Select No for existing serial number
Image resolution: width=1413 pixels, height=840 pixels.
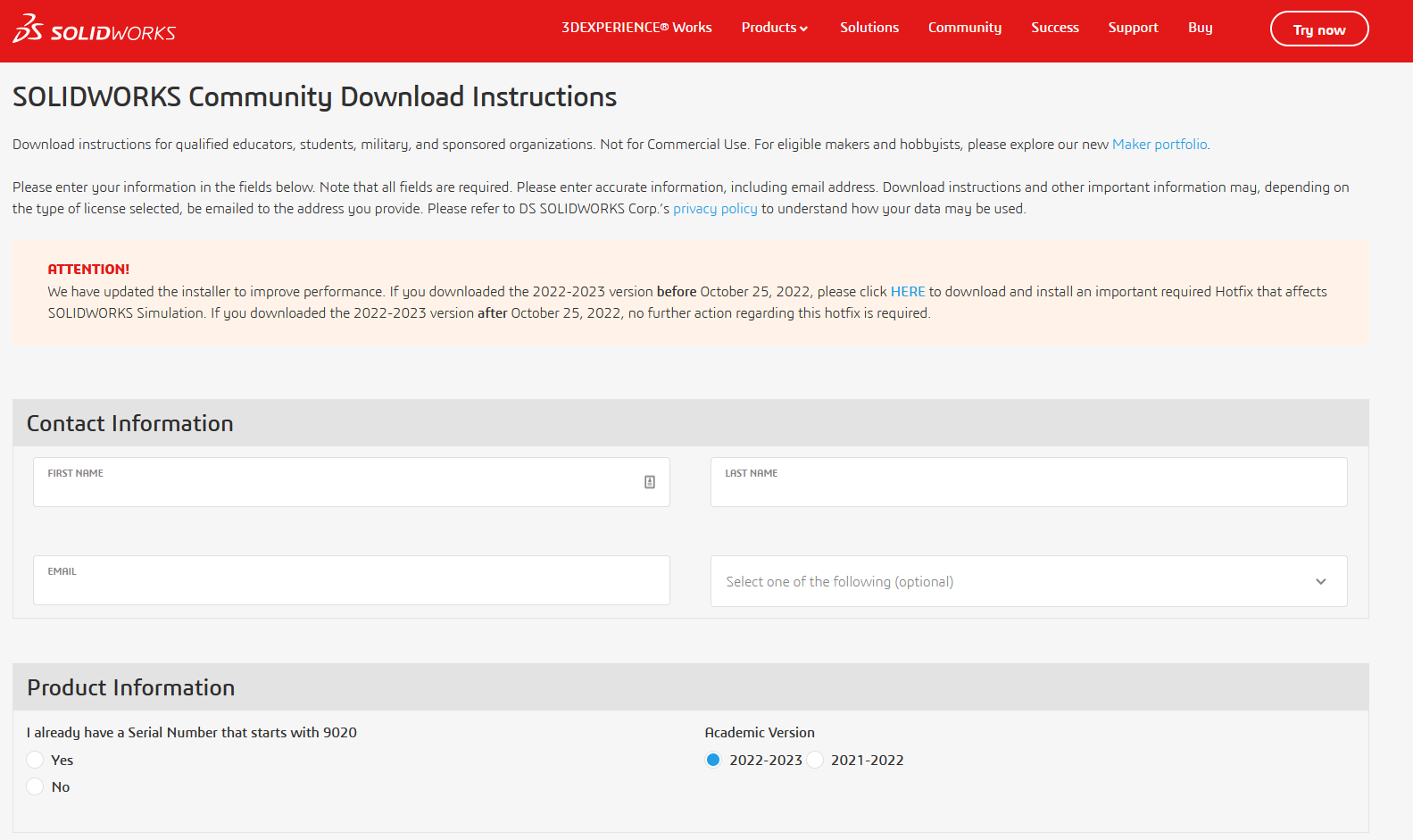[x=35, y=786]
